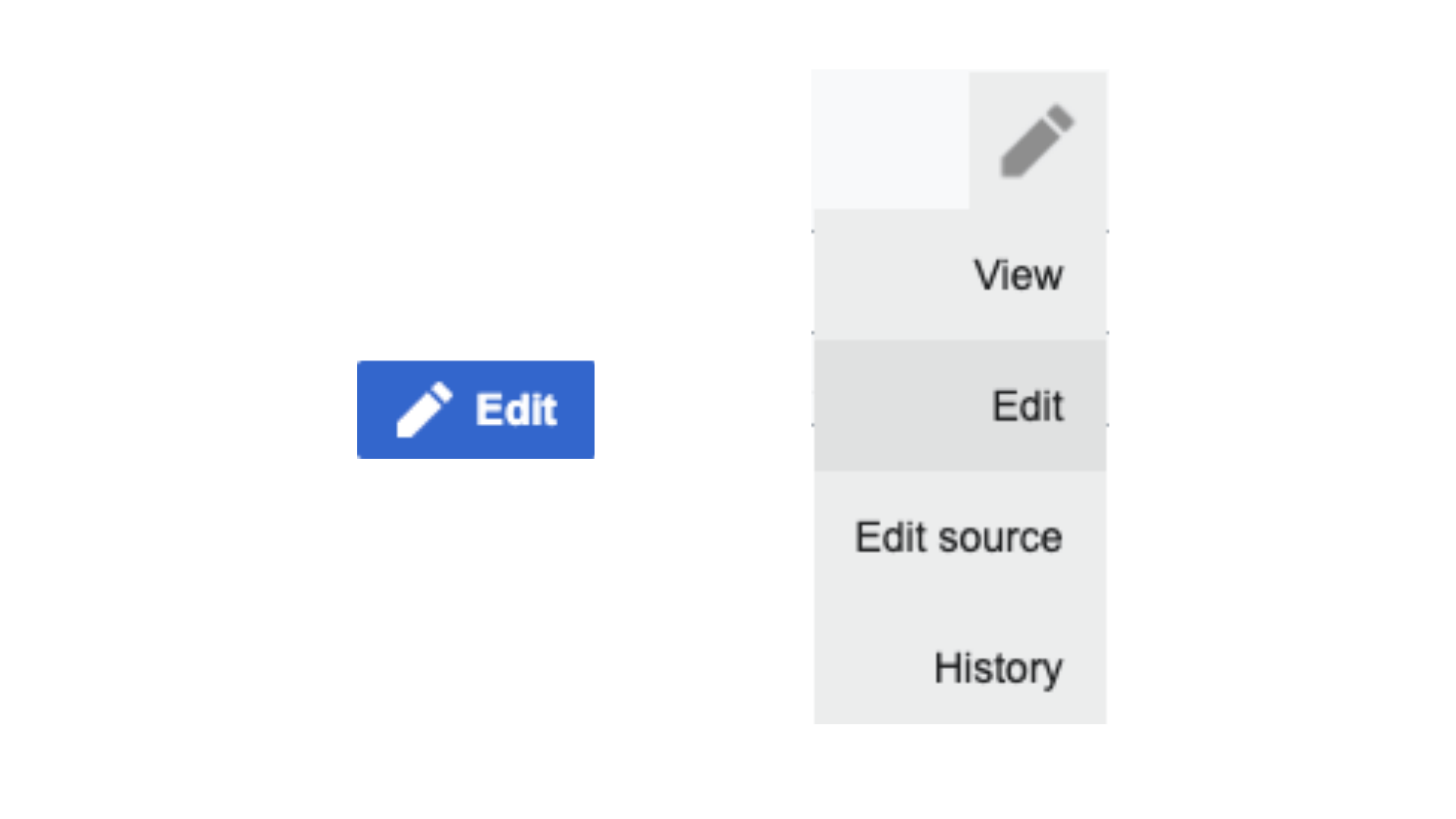Click the gray edit pencil in the menu header
Viewport: 1456px width, 819px height.
click(1037, 141)
